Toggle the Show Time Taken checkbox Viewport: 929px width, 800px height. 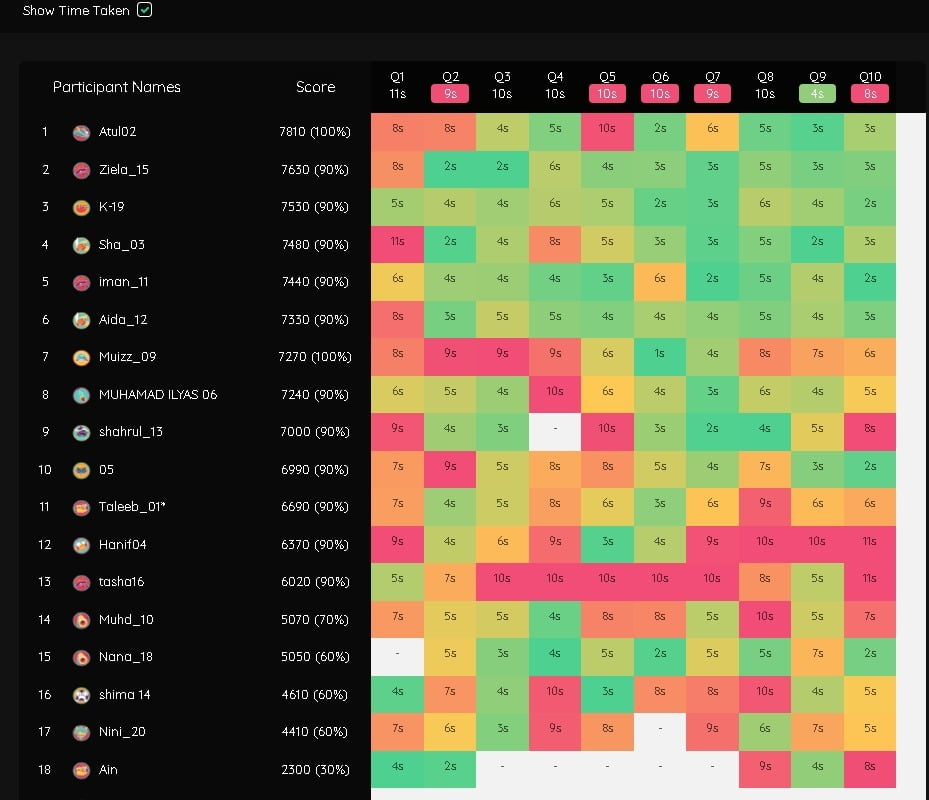144,10
